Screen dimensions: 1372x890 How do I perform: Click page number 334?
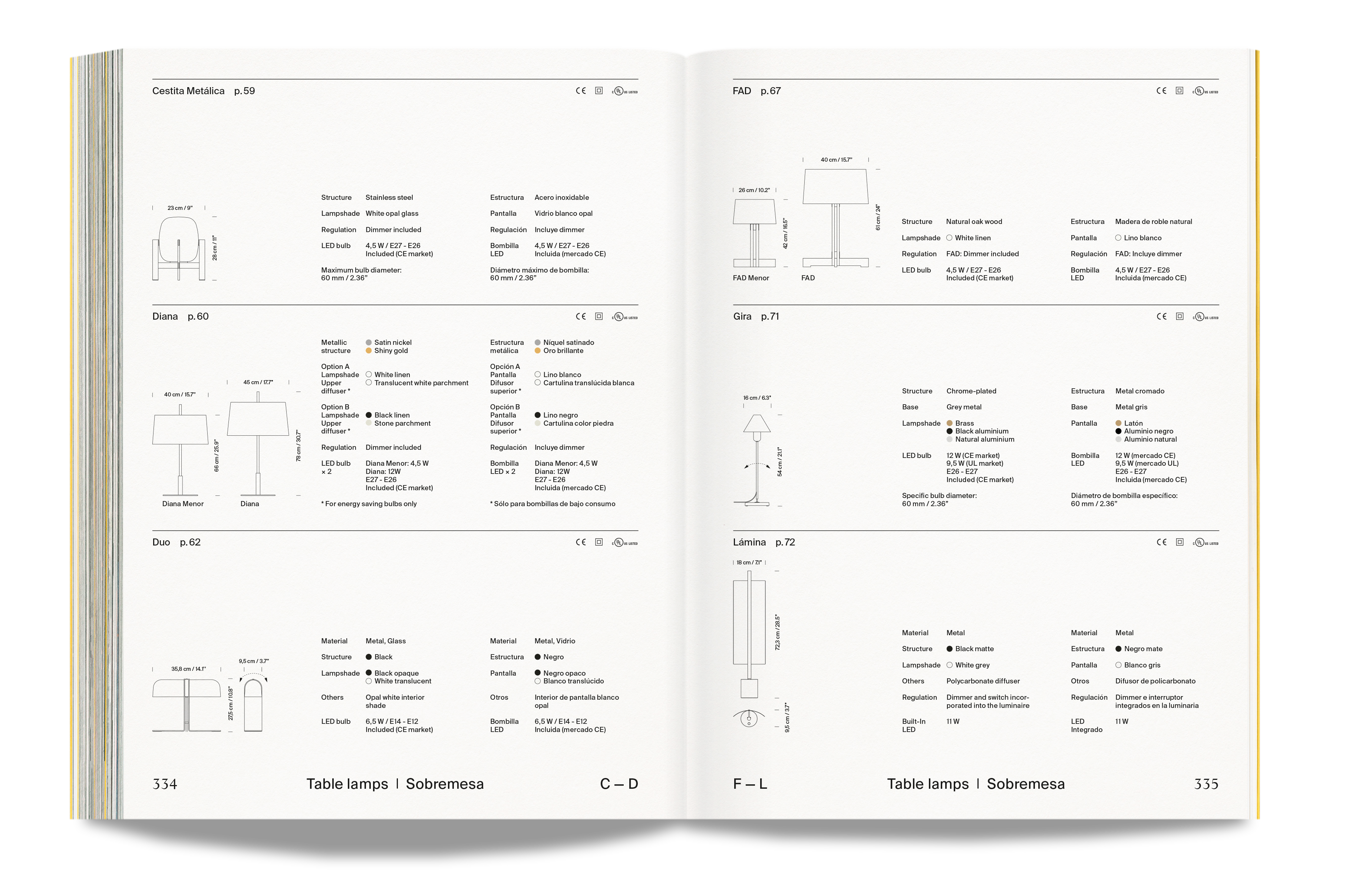(x=165, y=784)
